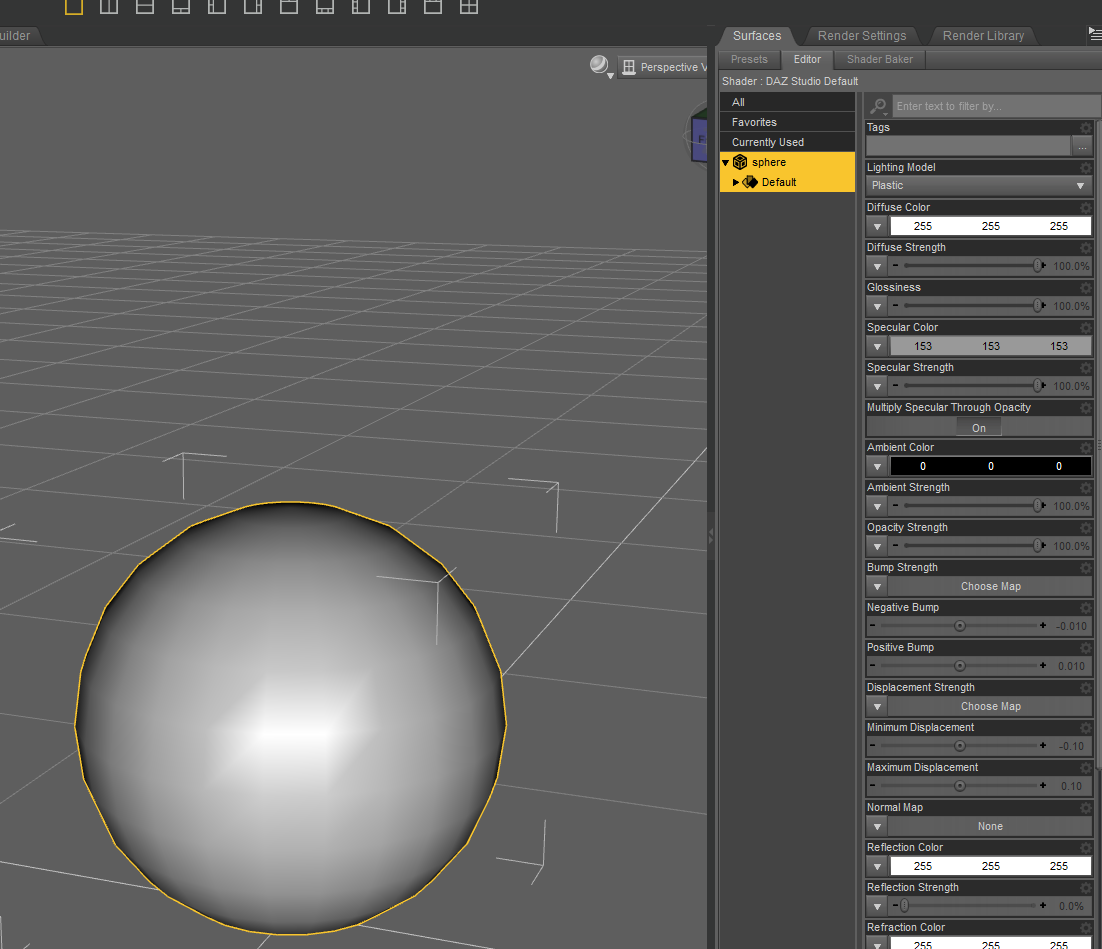Select the four-pane grid viewport layout icon
The image size is (1102, 949).
pyautogui.click(x=468, y=7)
